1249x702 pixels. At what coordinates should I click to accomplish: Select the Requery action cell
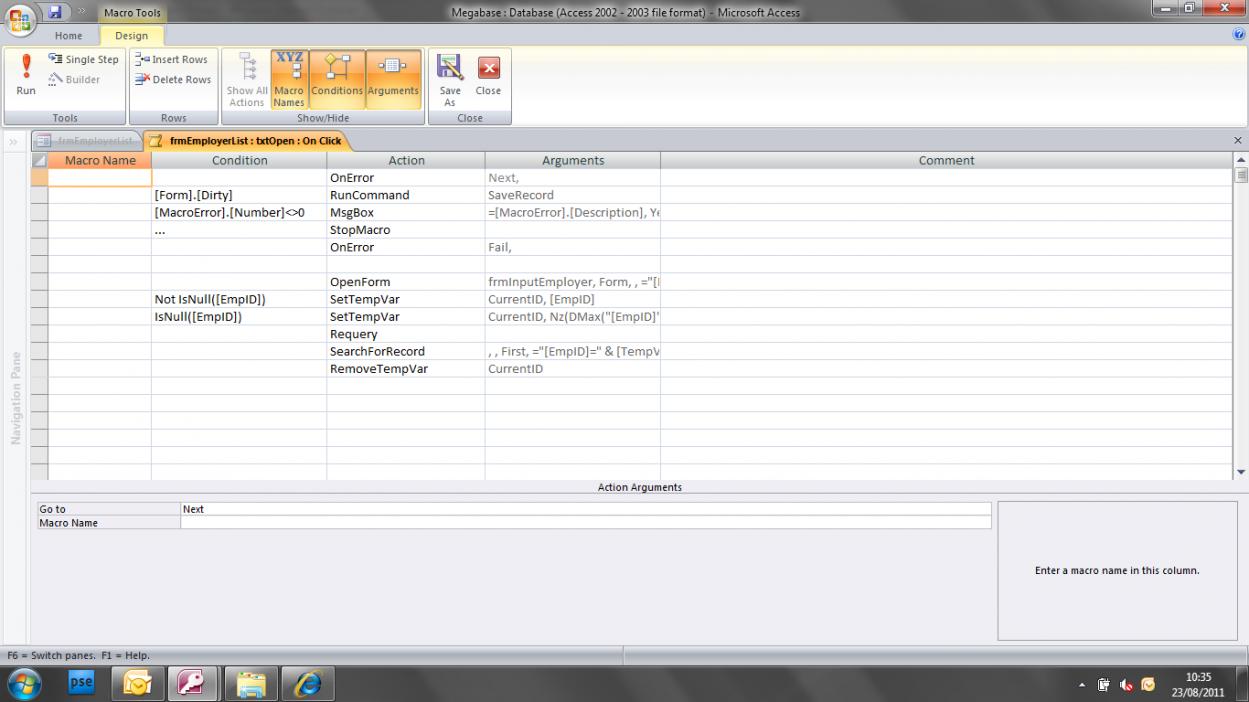(x=406, y=334)
